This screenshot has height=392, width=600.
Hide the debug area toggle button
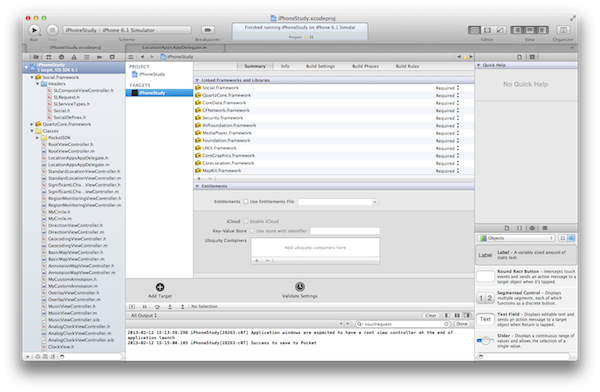(x=132, y=307)
